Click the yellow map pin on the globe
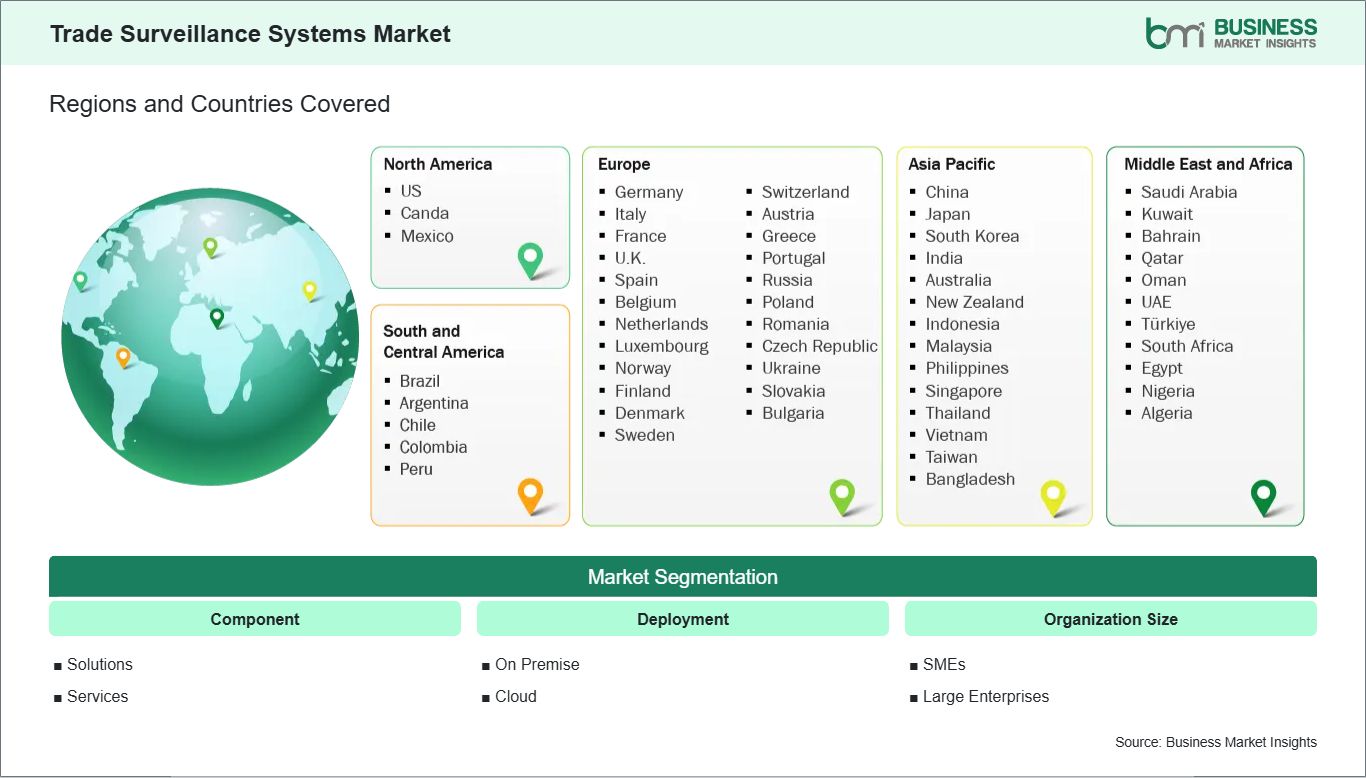The image size is (1366, 778). [x=310, y=290]
